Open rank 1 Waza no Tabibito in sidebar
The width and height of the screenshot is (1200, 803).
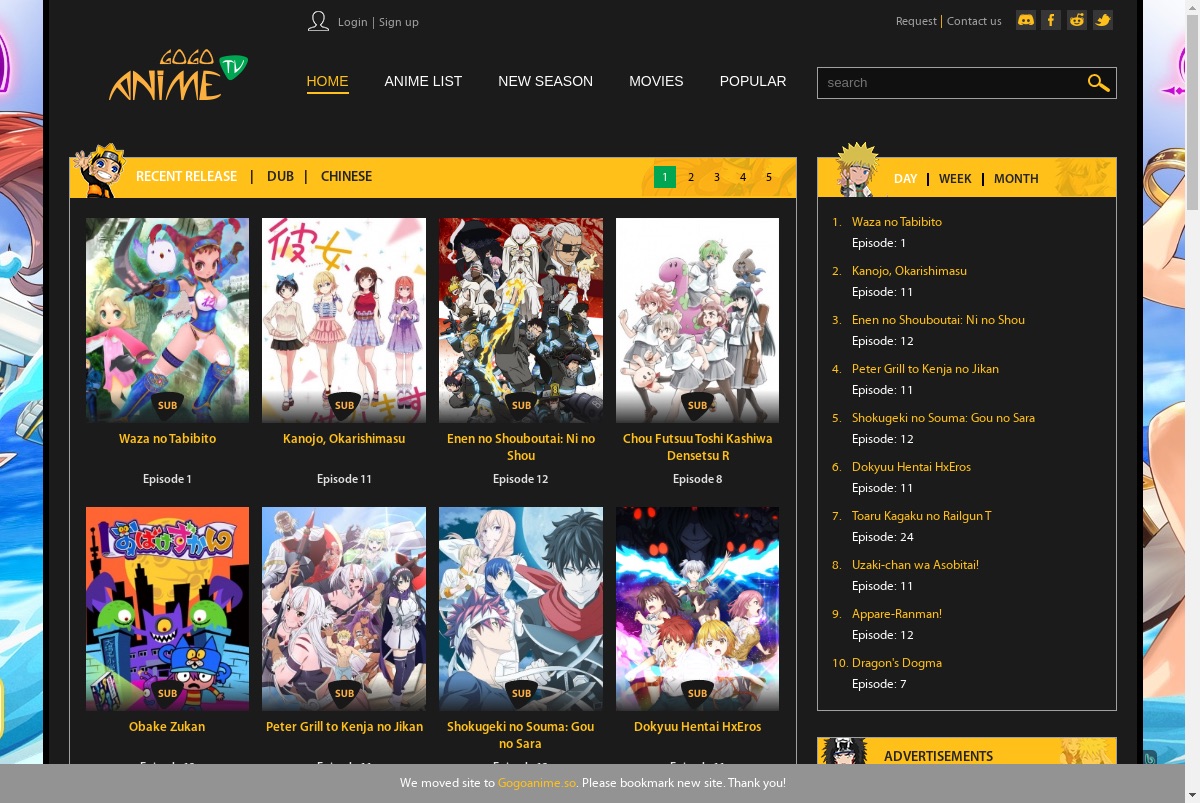coord(897,222)
